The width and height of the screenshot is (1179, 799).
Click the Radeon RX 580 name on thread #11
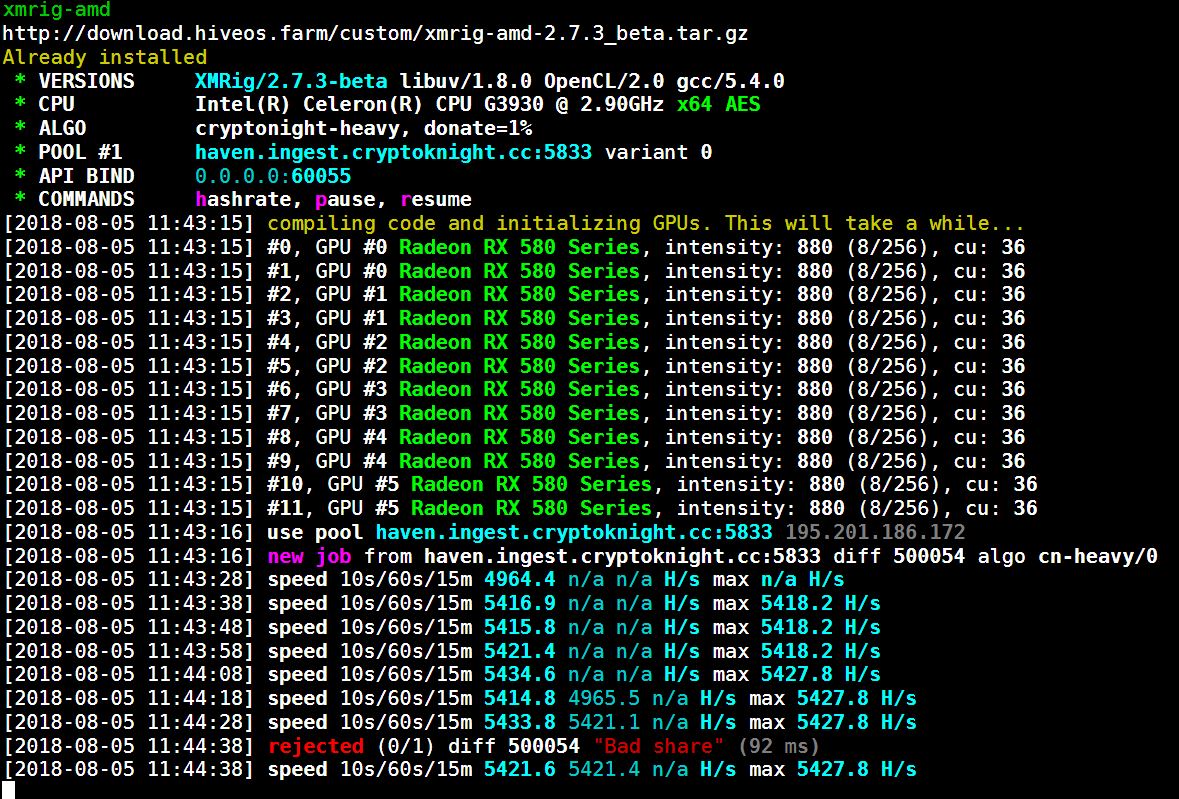(x=530, y=509)
